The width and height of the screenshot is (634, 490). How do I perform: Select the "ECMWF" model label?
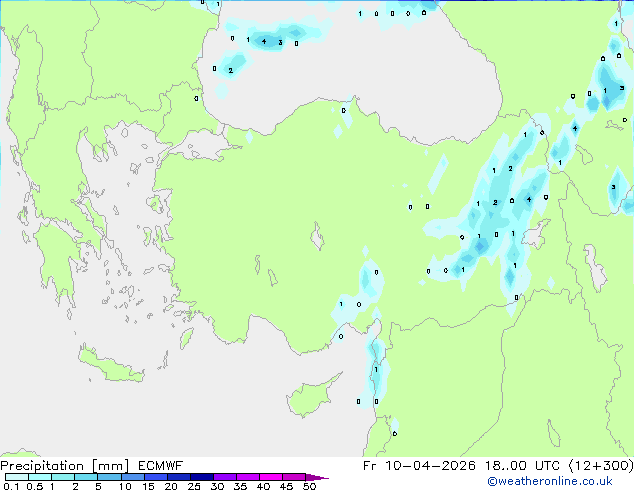coord(161,466)
